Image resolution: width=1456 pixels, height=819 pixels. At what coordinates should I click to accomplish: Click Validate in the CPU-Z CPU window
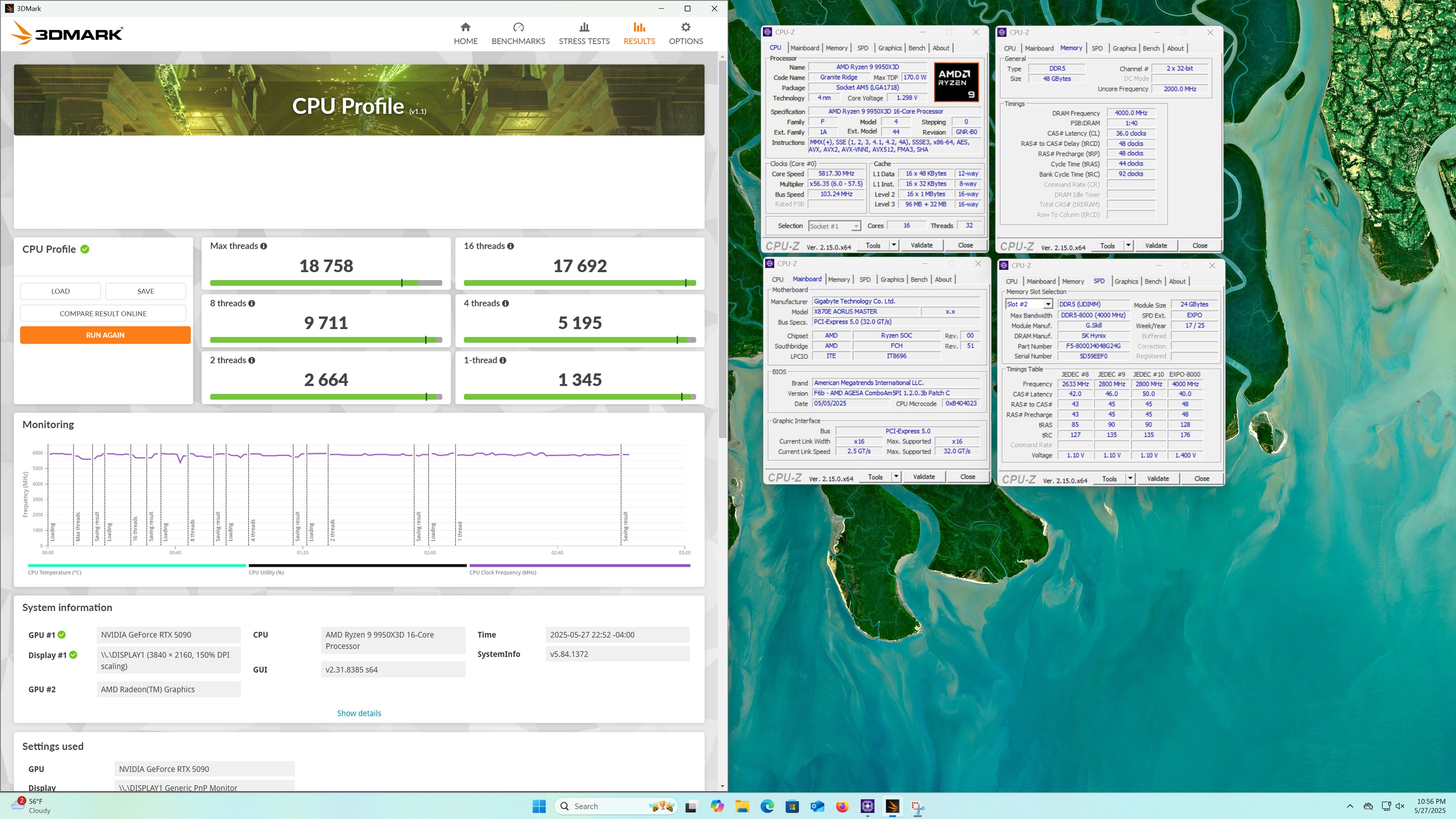921,245
